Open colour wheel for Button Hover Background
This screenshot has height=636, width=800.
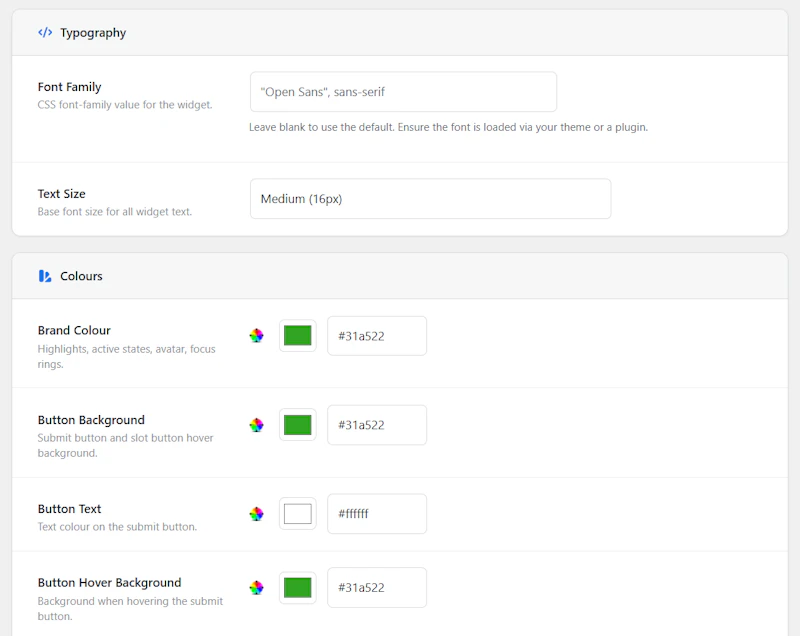coord(257,588)
